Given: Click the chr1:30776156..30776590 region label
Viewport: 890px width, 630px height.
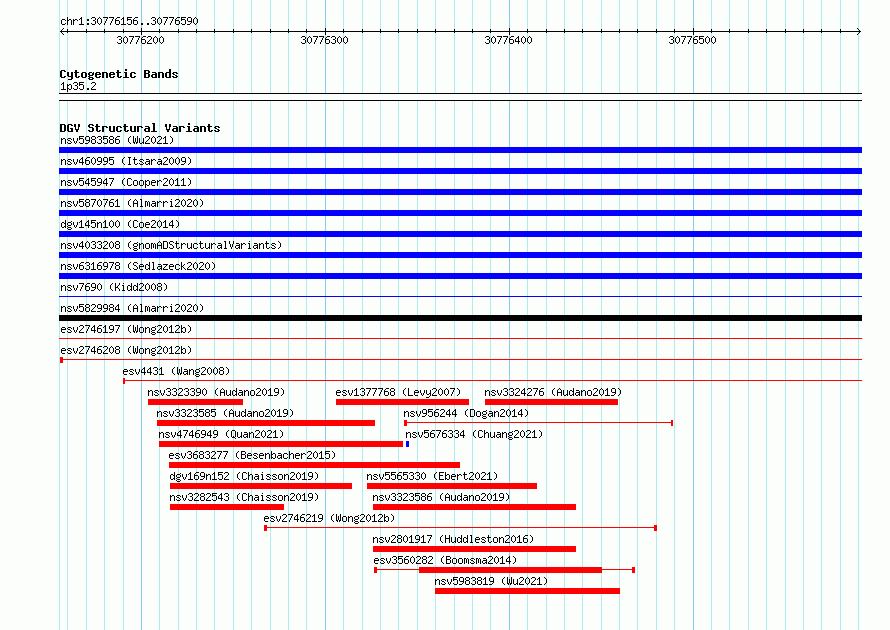Looking at the screenshot, I should [x=129, y=21].
